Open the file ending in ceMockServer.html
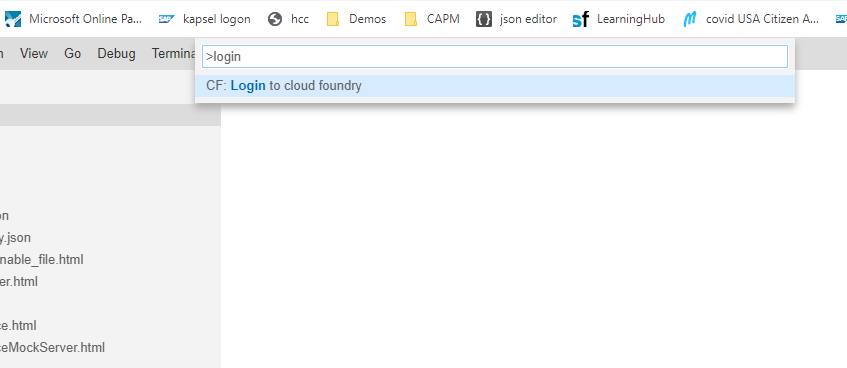 click(x=52, y=347)
